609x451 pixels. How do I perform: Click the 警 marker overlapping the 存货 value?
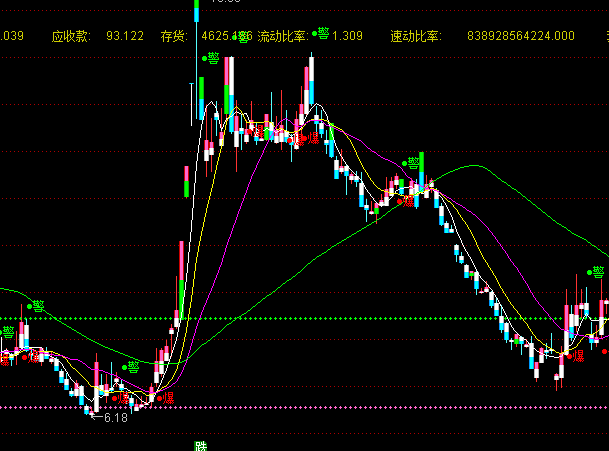point(242,37)
